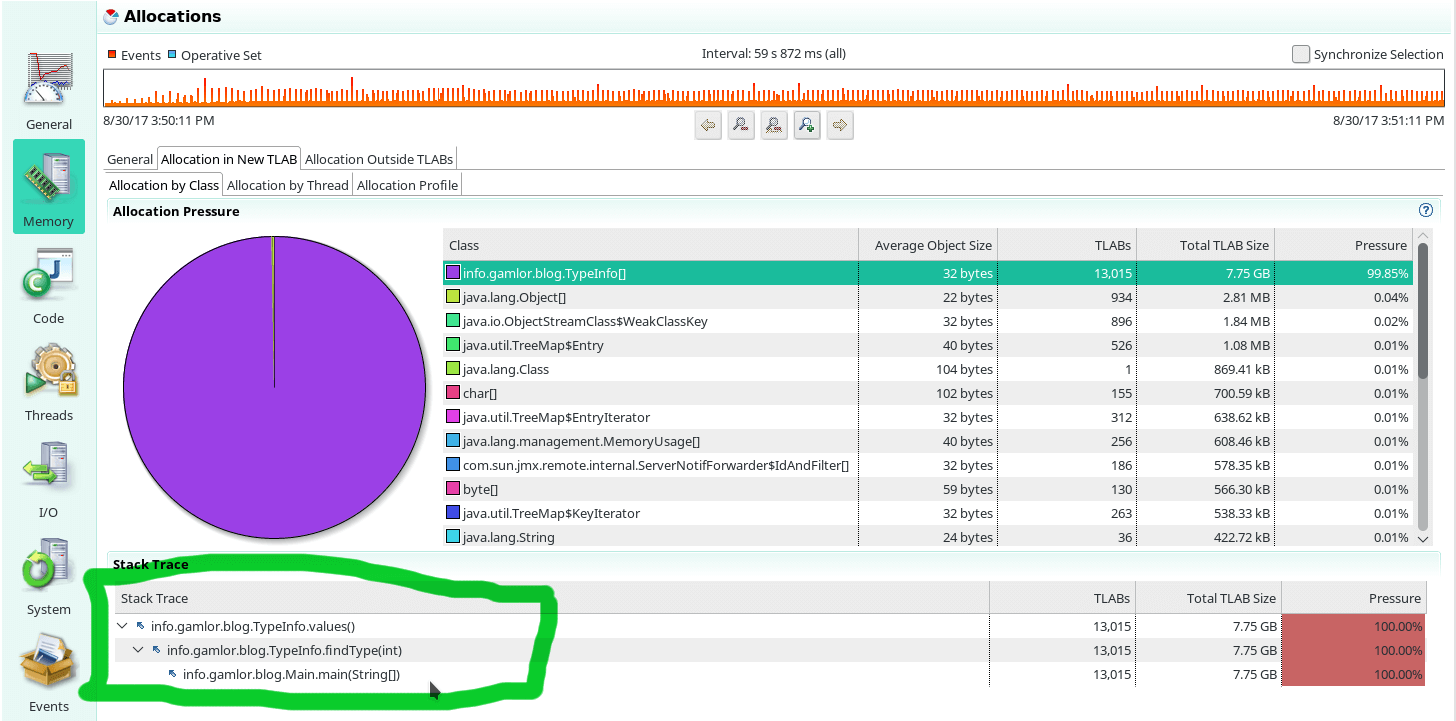Select the java.lang.management.MemoryUsage[] row
This screenshot has width=1456, height=721.
pyautogui.click(x=928, y=441)
